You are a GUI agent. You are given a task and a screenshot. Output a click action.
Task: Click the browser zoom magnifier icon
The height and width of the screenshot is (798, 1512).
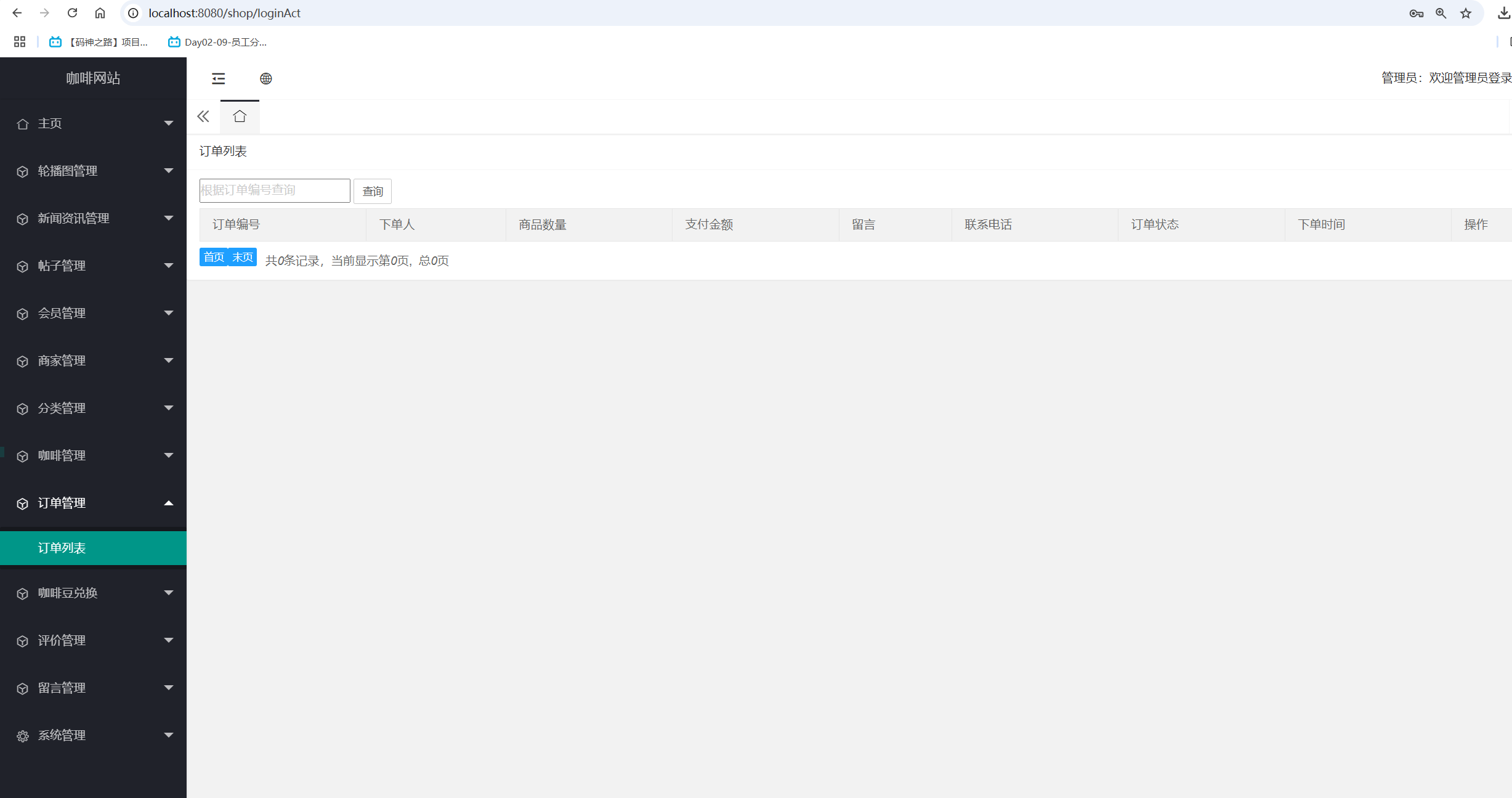[x=1441, y=13]
